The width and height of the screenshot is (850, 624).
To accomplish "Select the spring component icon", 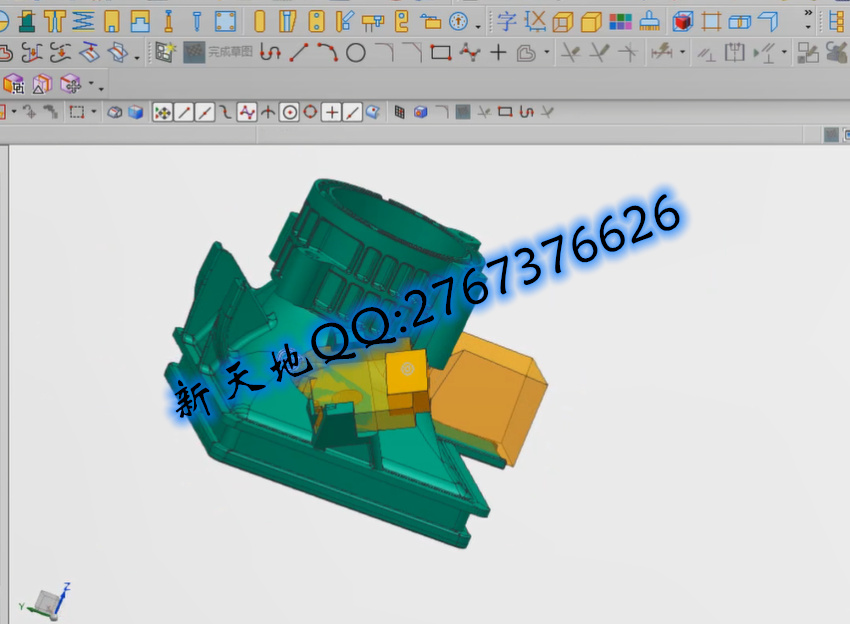I will (x=84, y=21).
